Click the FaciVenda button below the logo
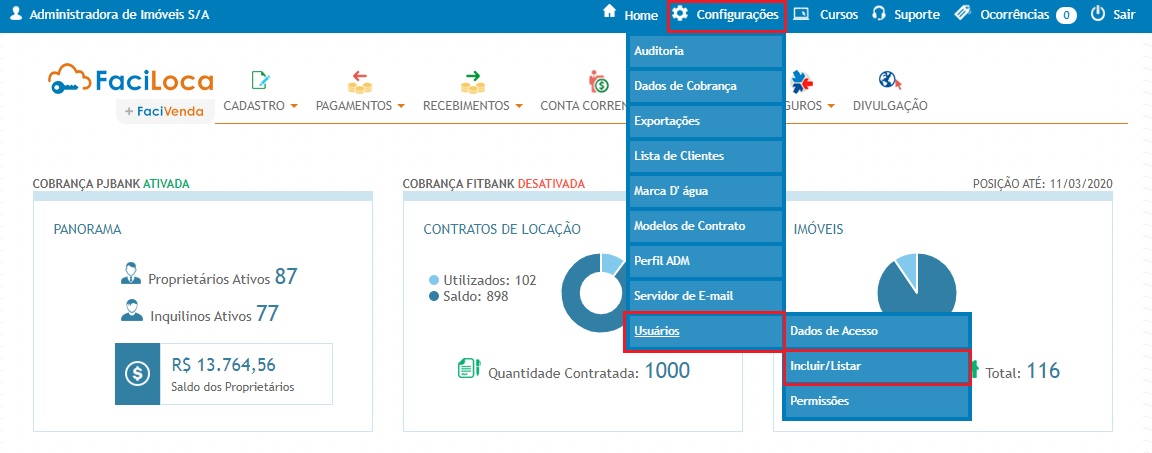Screen dimensions: 1152x453 pos(164,111)
